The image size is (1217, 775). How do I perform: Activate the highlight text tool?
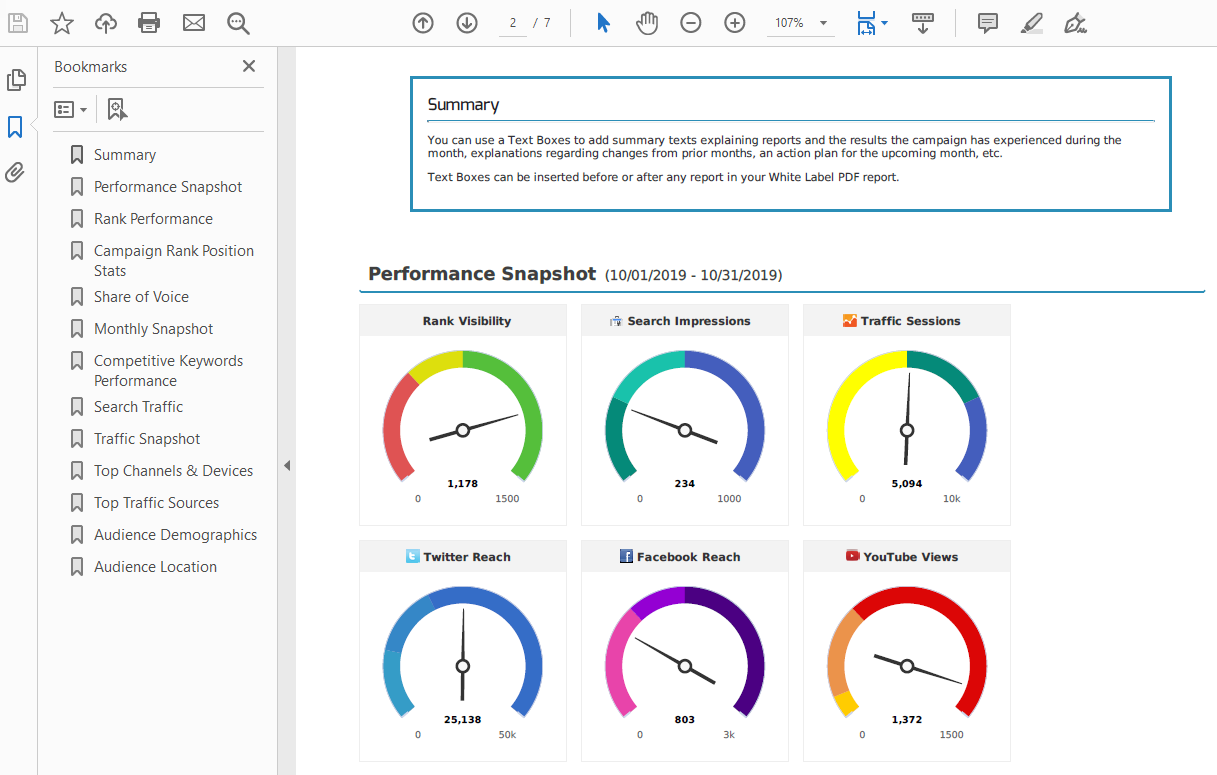[1032, 23]
